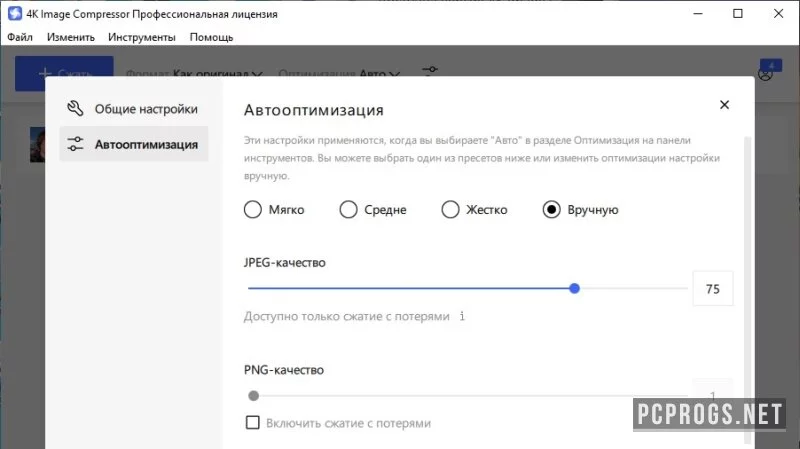Click the JPEG quality value field 75
800x449 pixels.
coord(713,289)
